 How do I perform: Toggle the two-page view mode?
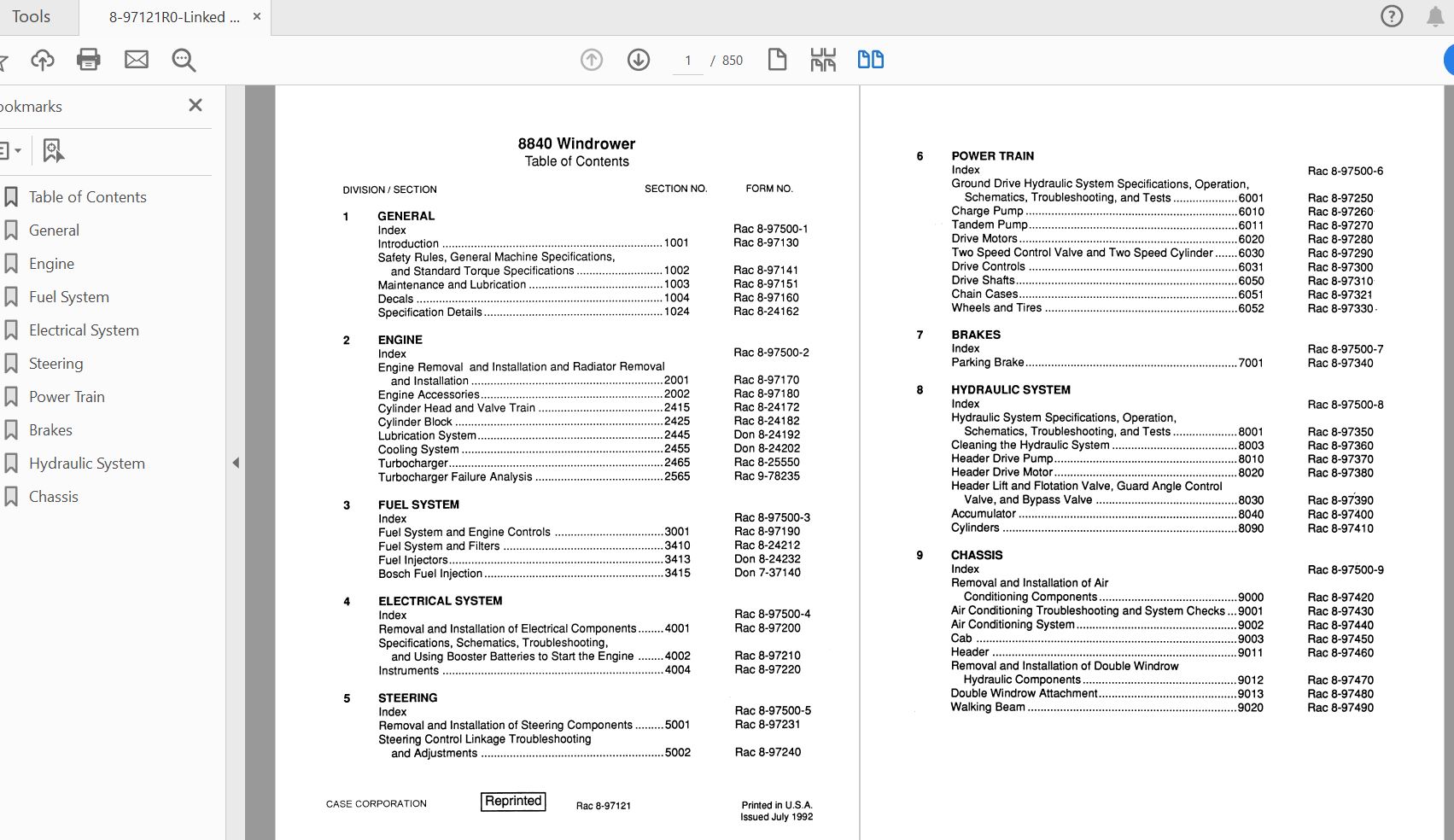coord(871,60)
